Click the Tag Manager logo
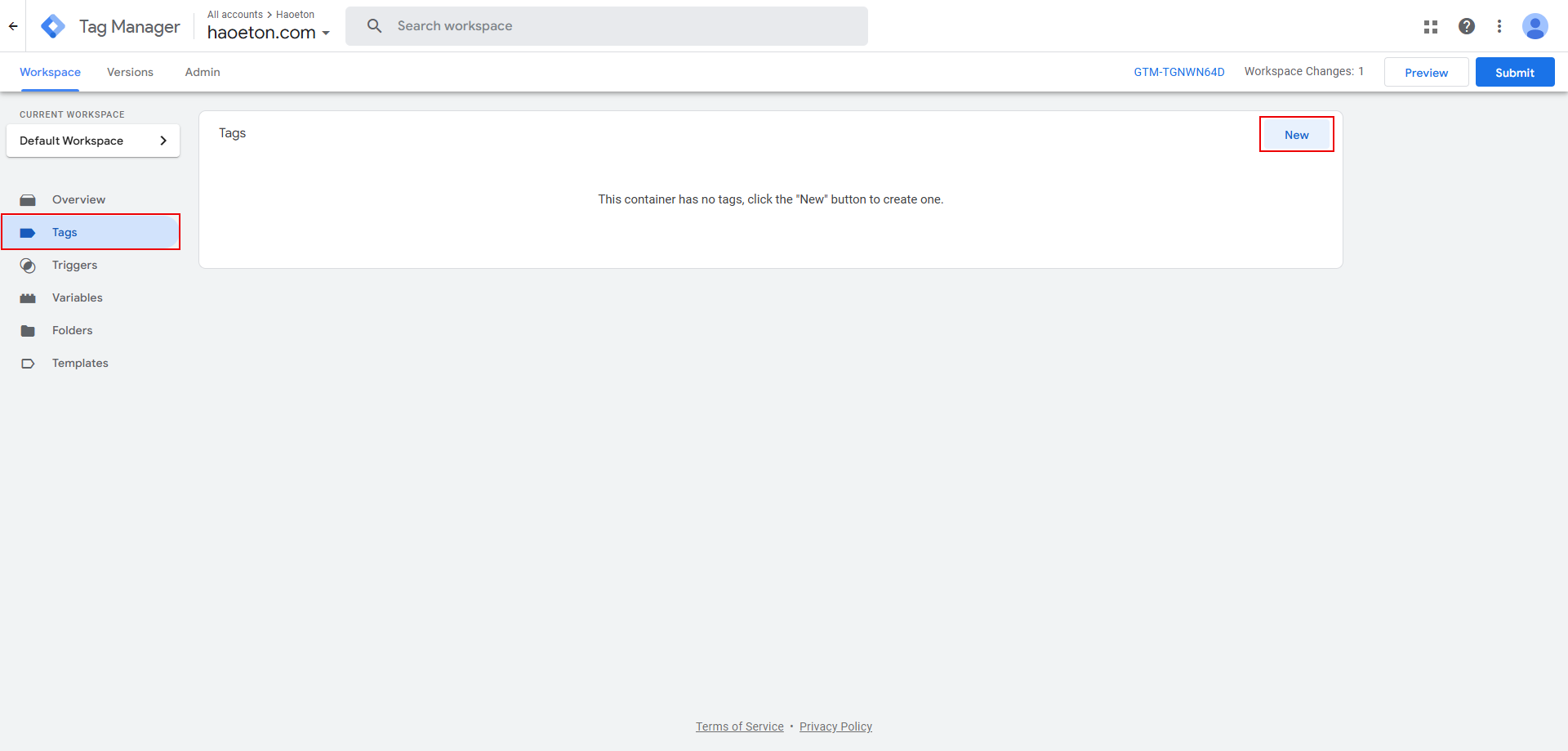1568x751 pixels. pyautogui.click(x=53, y=26)
